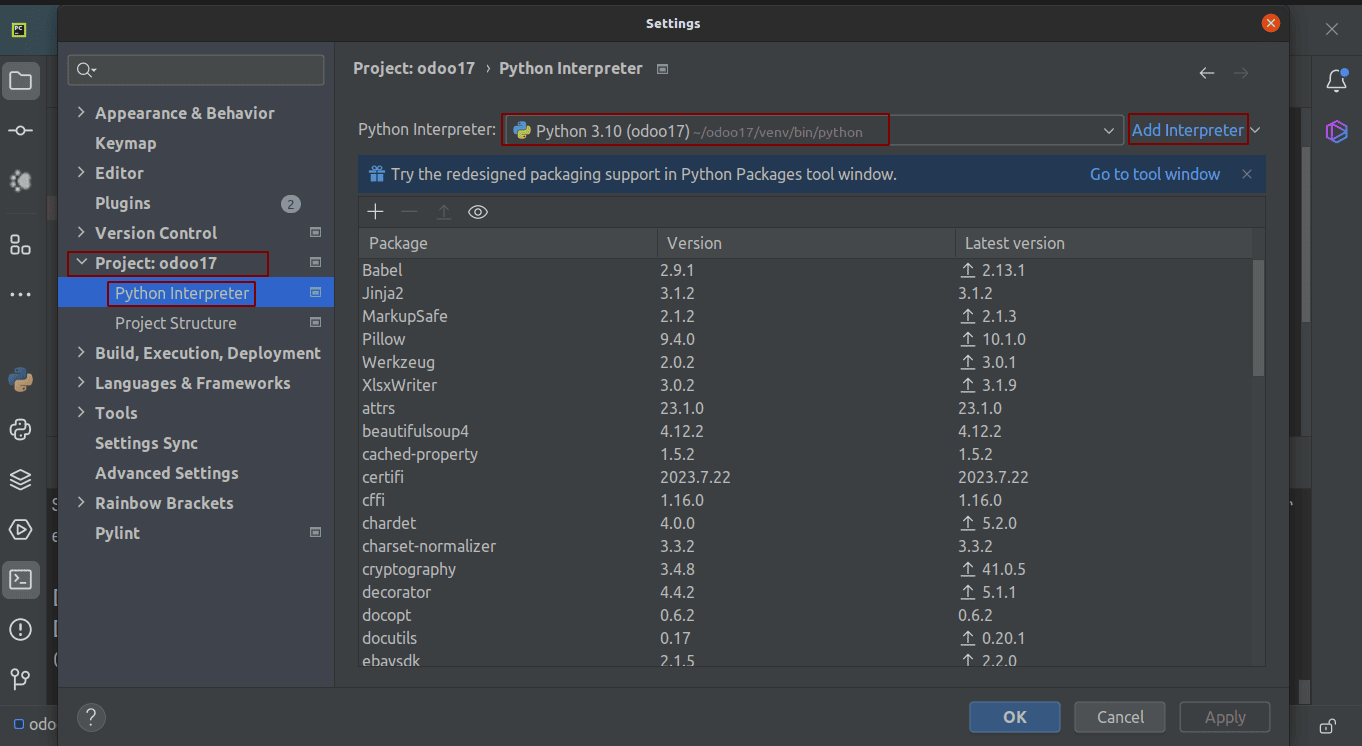Open the Python Console tool icon
1362x746 pixels.
[20, 430]
